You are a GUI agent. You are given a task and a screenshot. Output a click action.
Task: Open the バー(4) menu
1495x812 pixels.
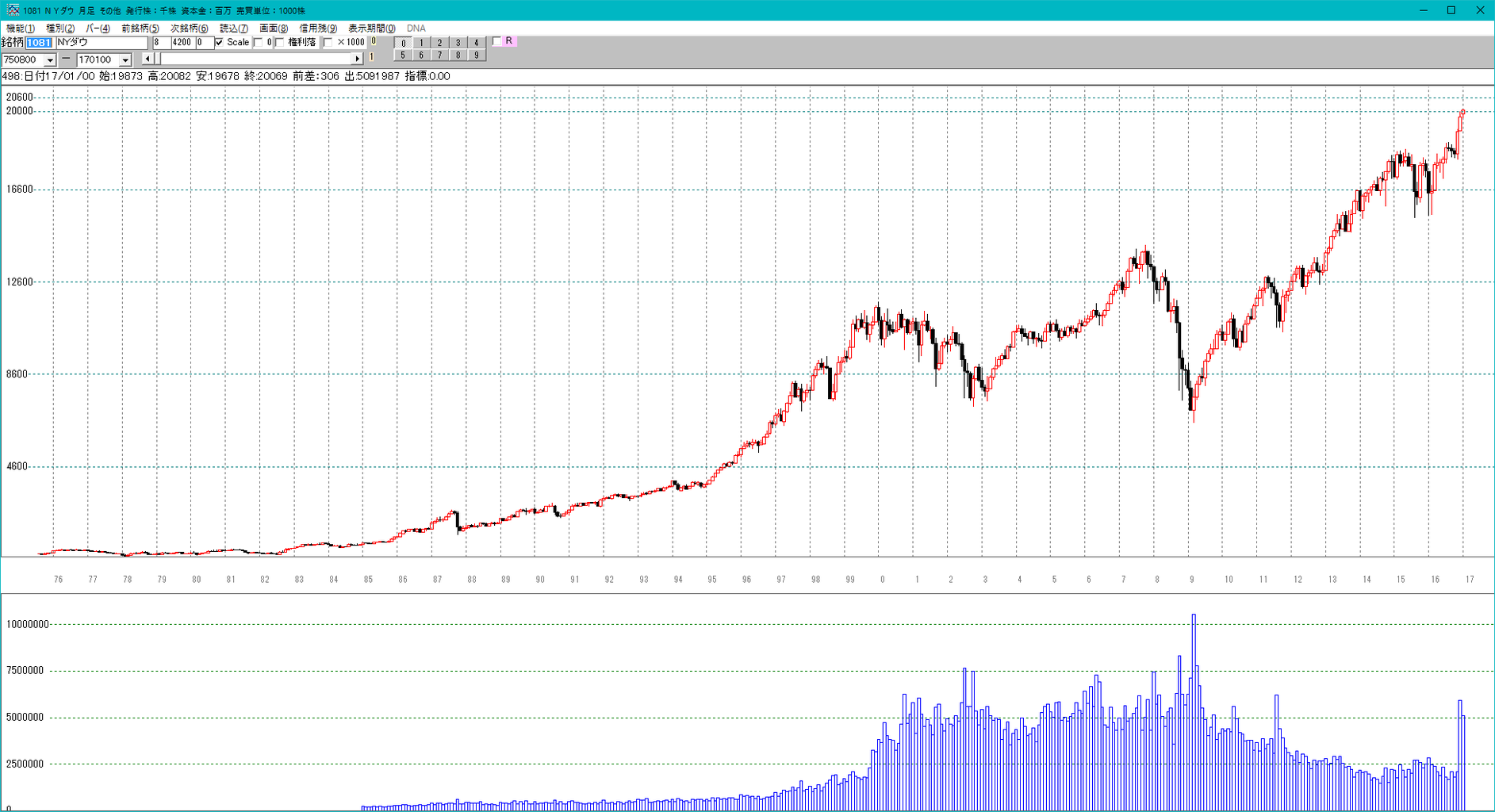pyautogui.click(x=98, y=29)
